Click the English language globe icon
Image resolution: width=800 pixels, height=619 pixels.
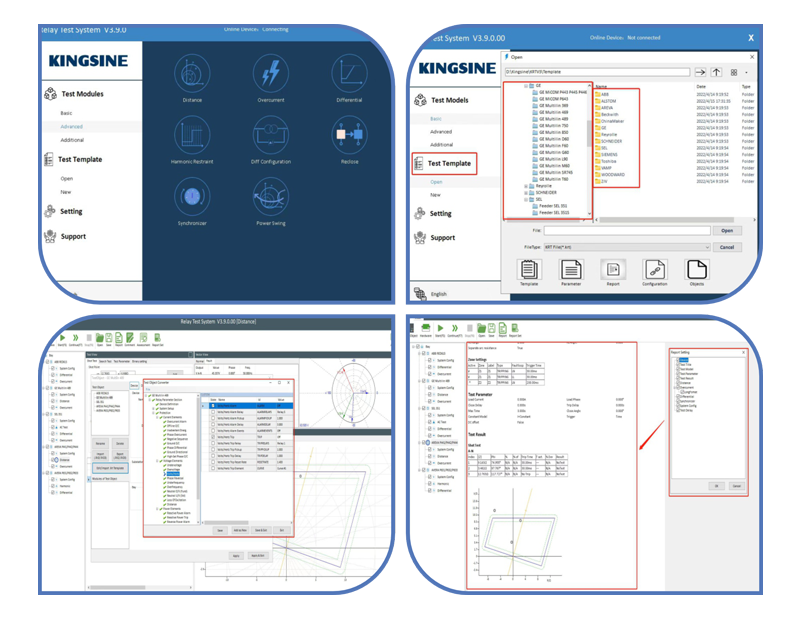click(420, 293)
